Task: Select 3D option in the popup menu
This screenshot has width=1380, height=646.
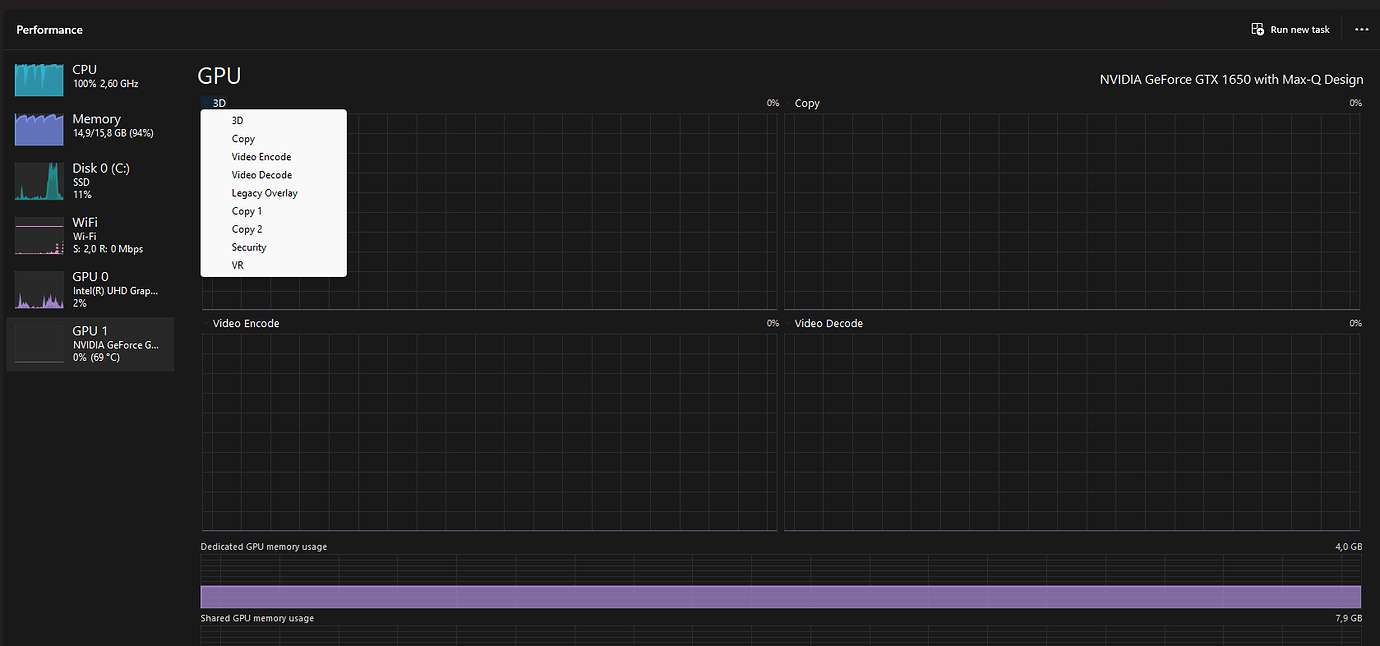Action: coord(238,121)
